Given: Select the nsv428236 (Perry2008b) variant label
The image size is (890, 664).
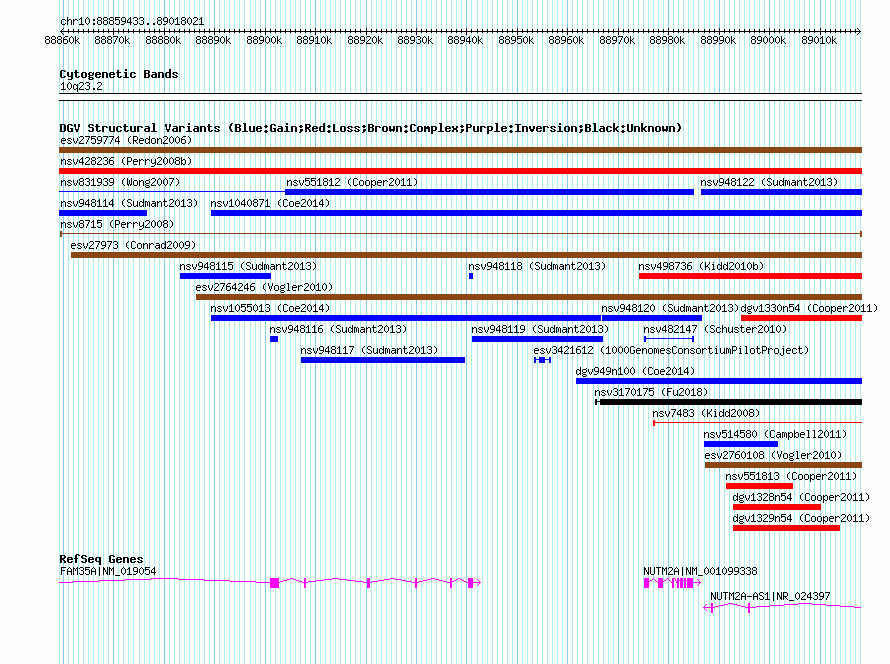Looking at the screenshot, I should point(126,161).
